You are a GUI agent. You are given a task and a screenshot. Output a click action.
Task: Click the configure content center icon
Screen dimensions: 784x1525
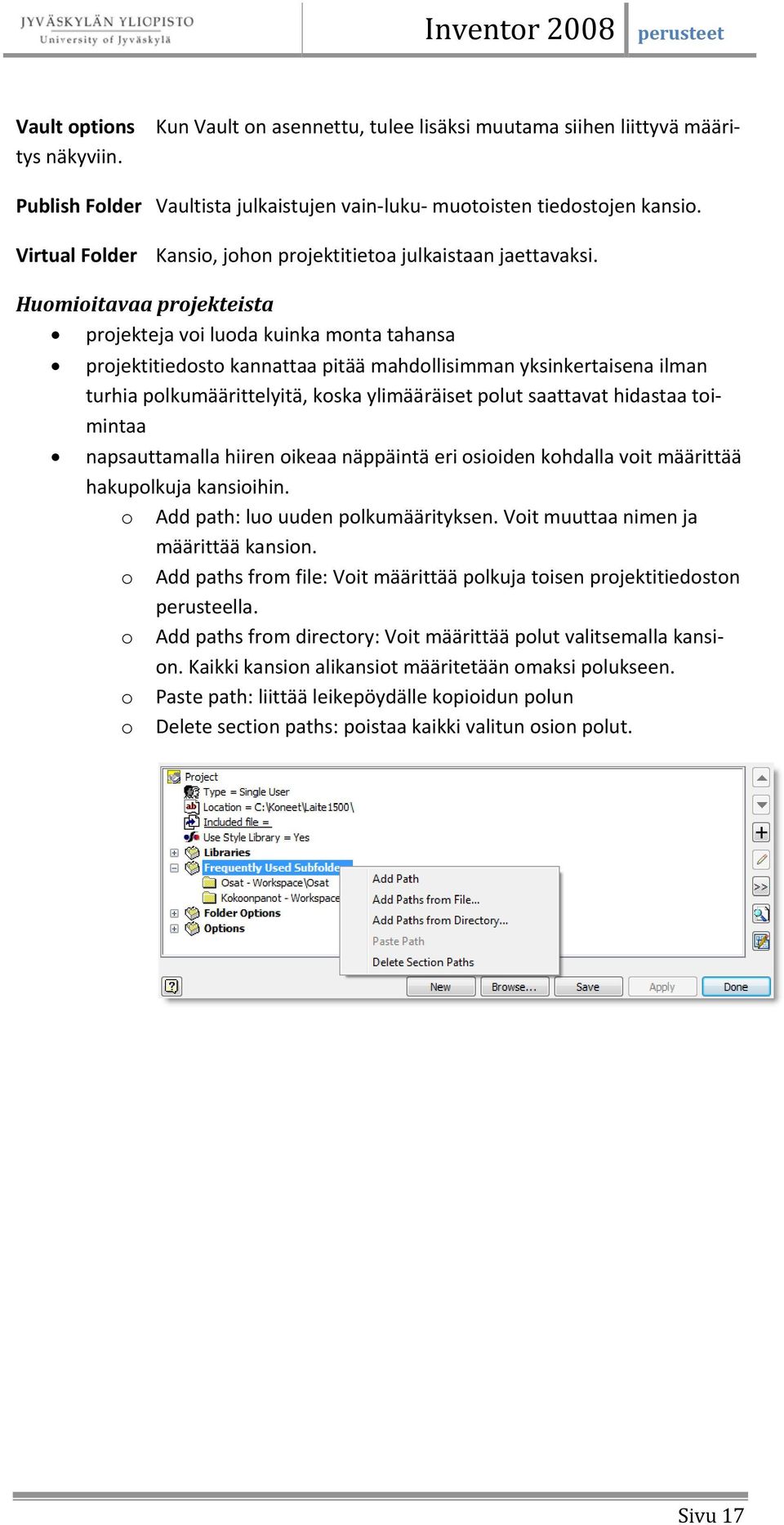[761, 941]
